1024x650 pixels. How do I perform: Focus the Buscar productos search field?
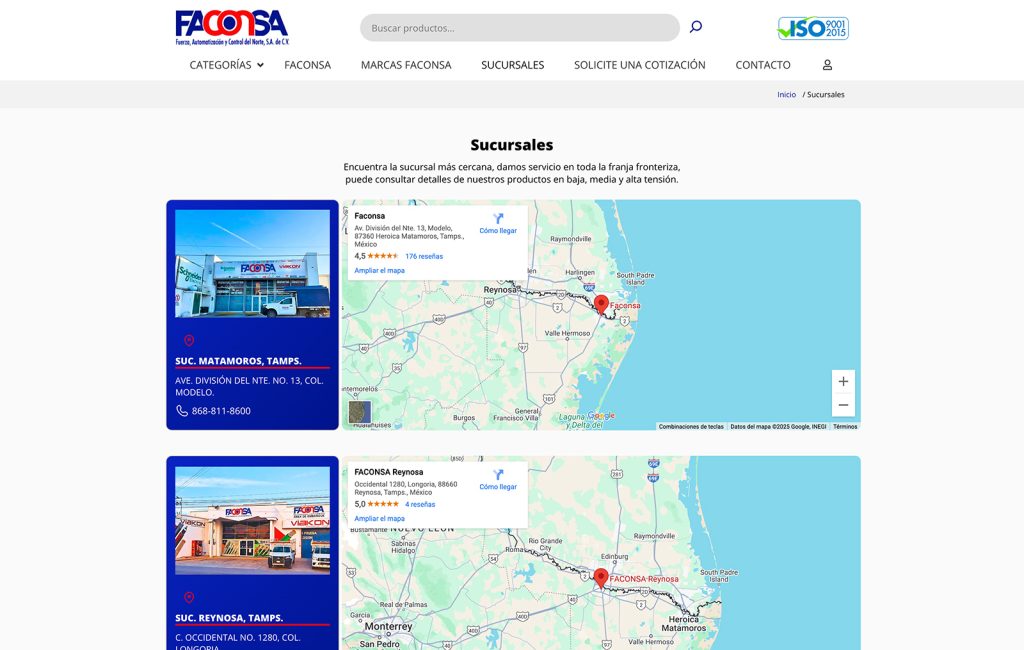click(520, 28)
